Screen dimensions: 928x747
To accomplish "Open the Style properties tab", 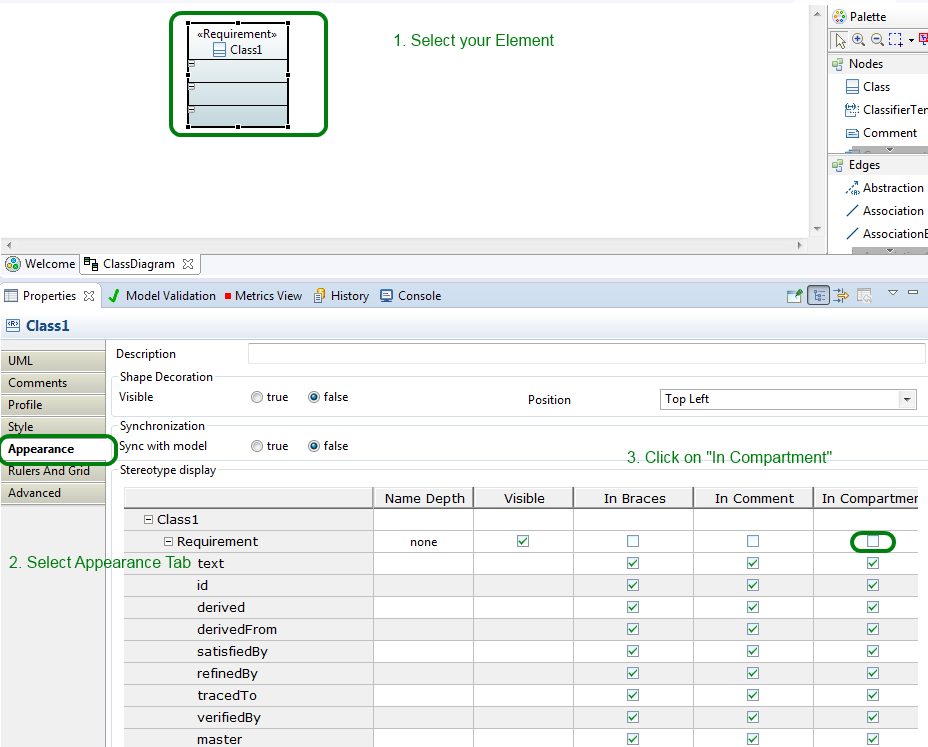I will point(53,427).
